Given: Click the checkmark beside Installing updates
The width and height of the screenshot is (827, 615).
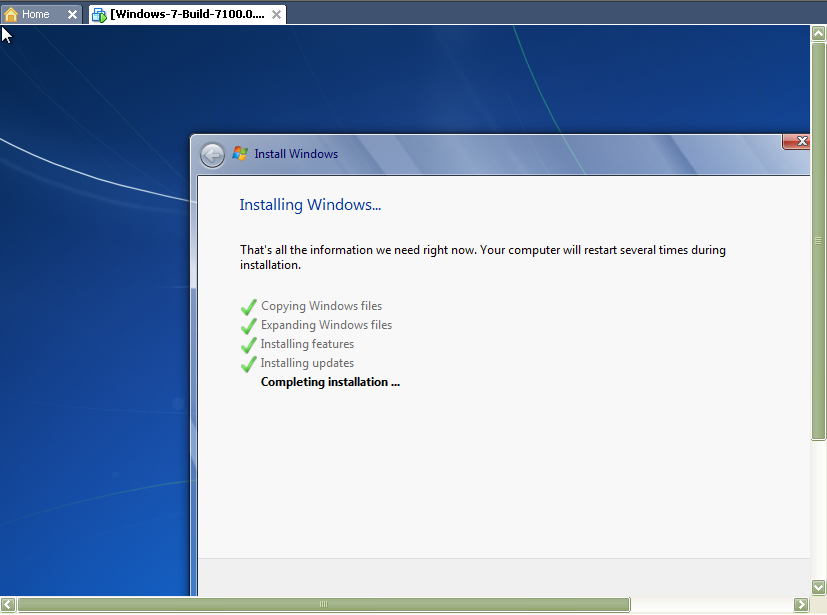Looking at the screenshot, I should click(x=249, y=364).
